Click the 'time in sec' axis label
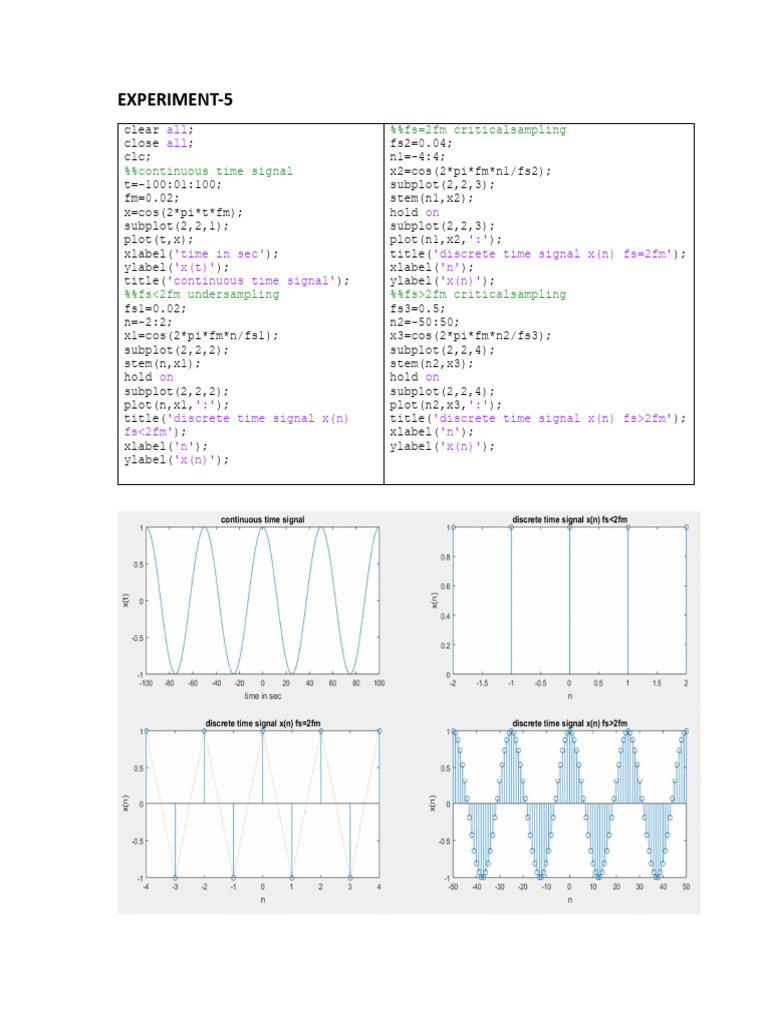The image size is (768, 1024). (263, 697)
